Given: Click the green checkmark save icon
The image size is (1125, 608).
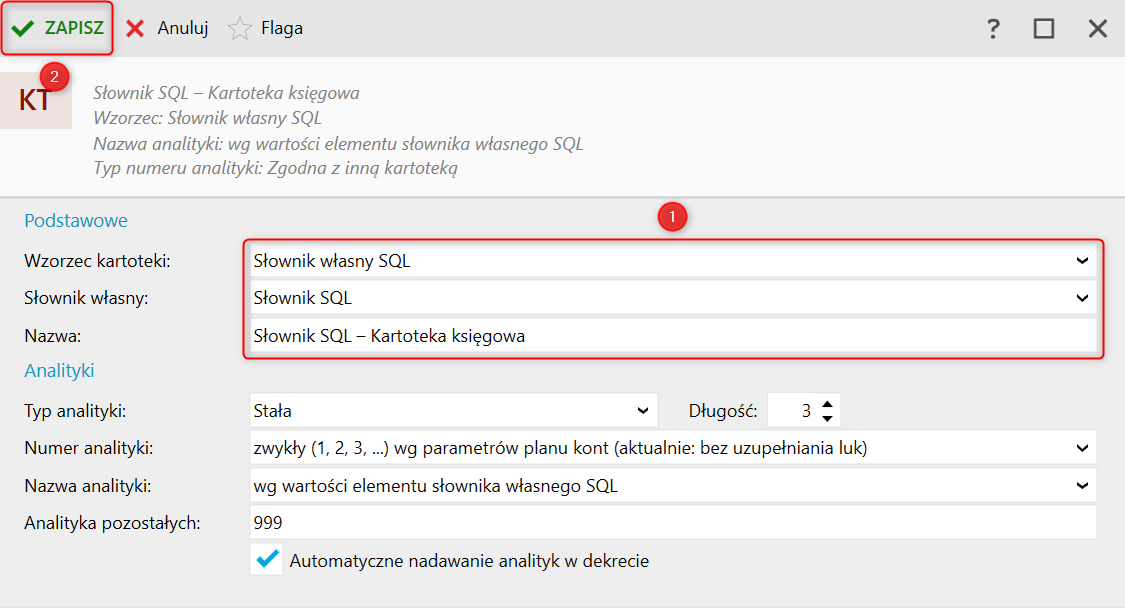Looking at the screenshot, I should (x=23, y=29).
